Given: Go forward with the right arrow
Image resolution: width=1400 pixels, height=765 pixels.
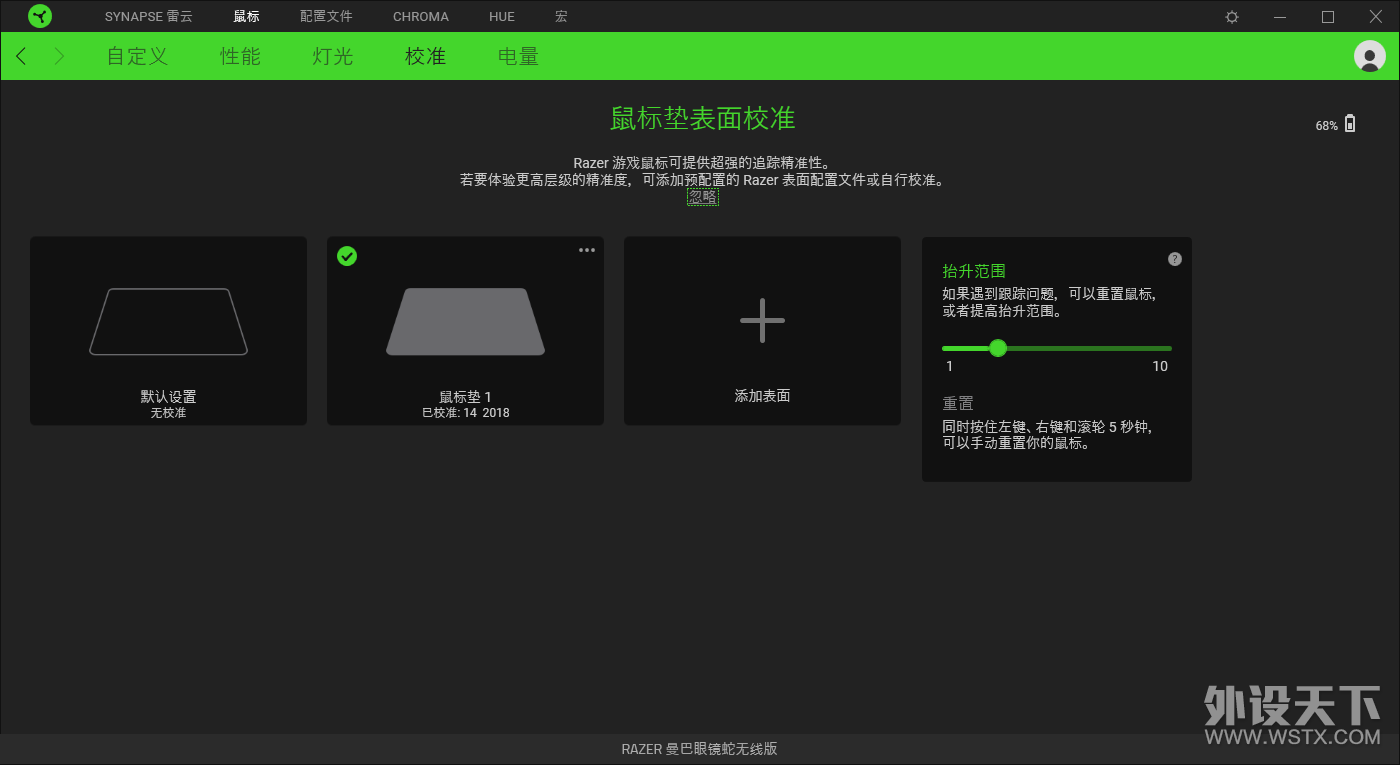Looking at the screenshot, I should pyautogui.click(x=59, y=56).
